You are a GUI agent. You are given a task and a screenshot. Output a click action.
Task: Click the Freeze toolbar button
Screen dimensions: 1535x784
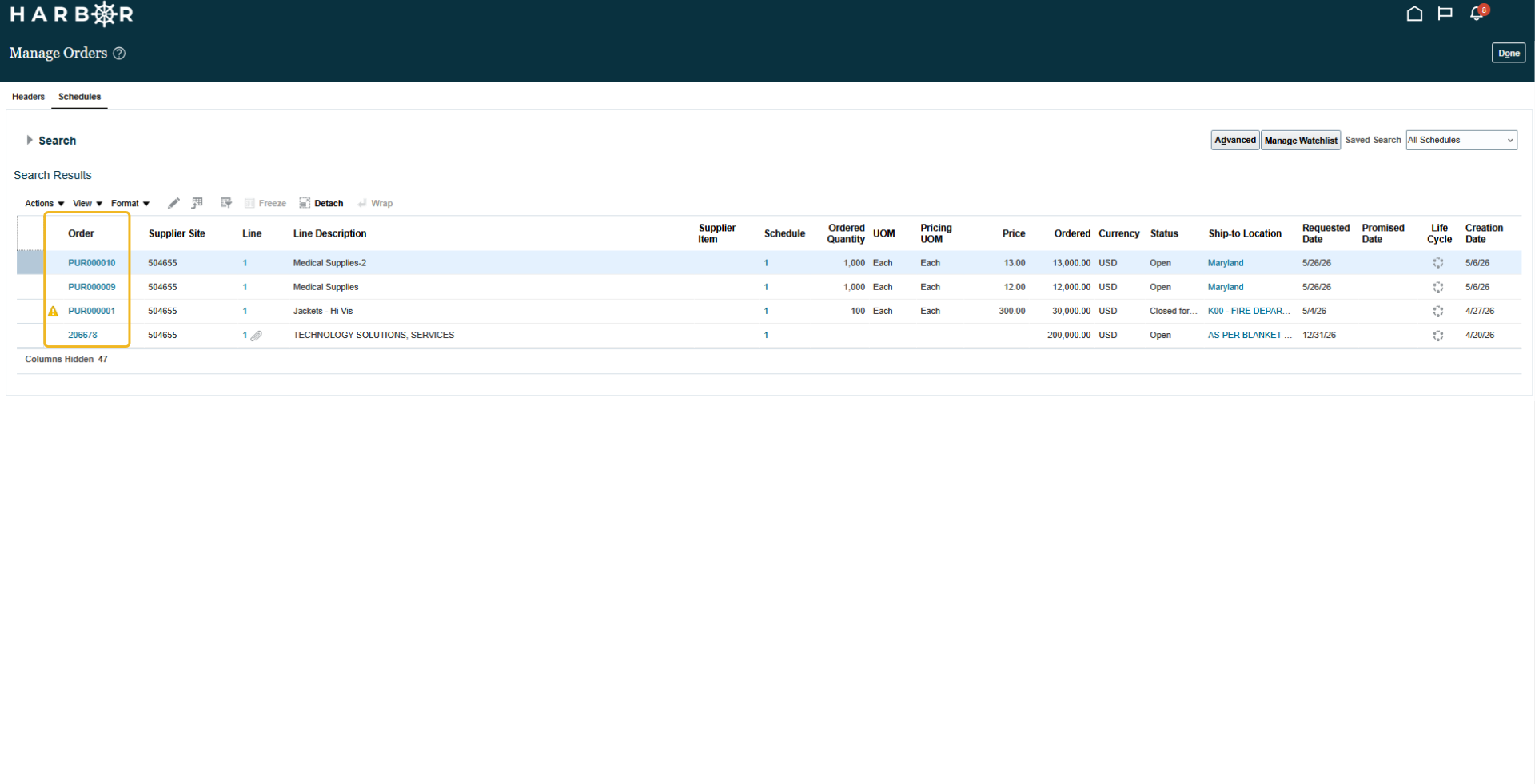[265, 204]
